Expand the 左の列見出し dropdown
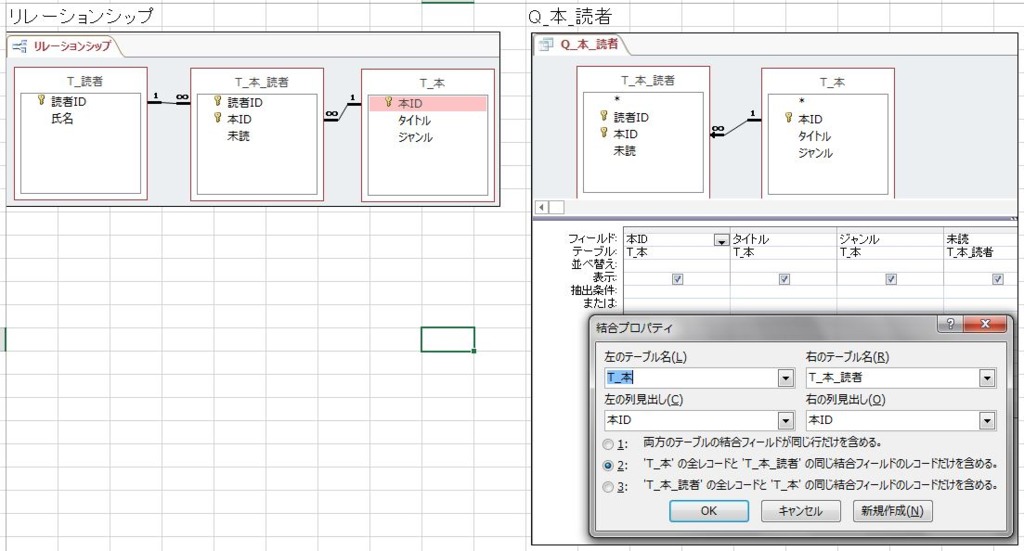Viewport: 1024px width, 551px height. (x=785, y=421)
